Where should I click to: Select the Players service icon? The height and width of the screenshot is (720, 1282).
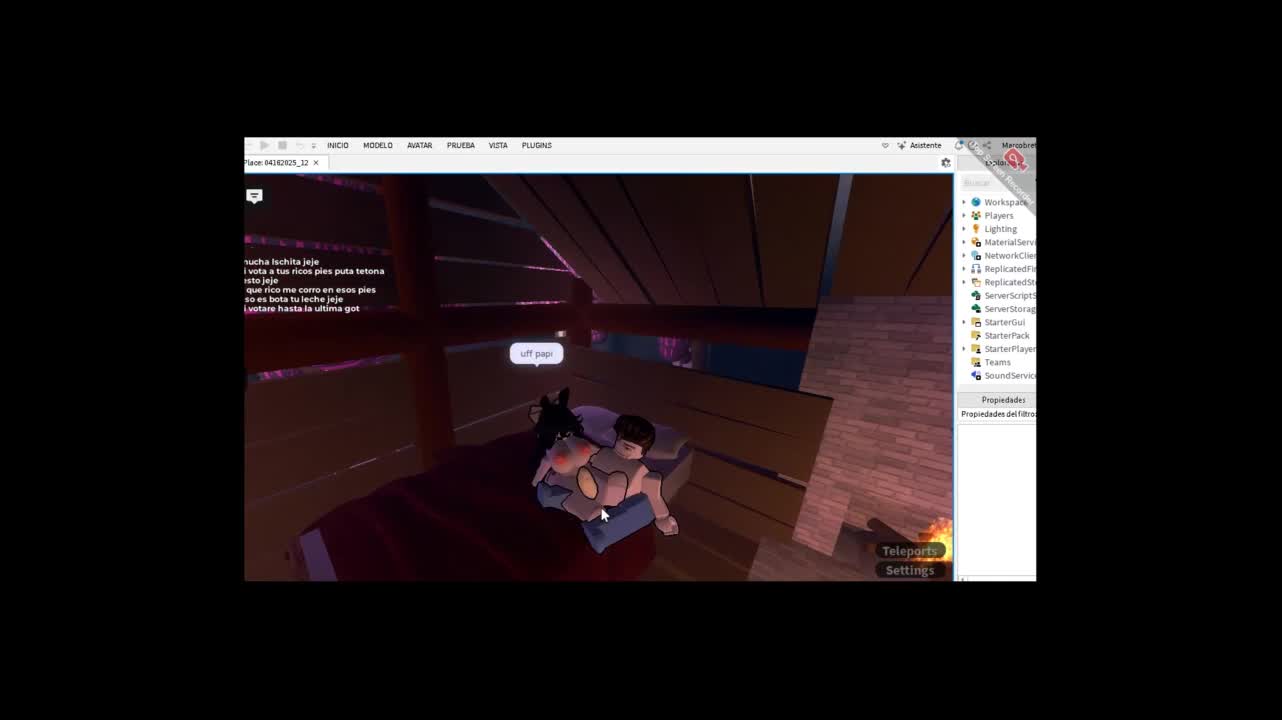[976, 216]
